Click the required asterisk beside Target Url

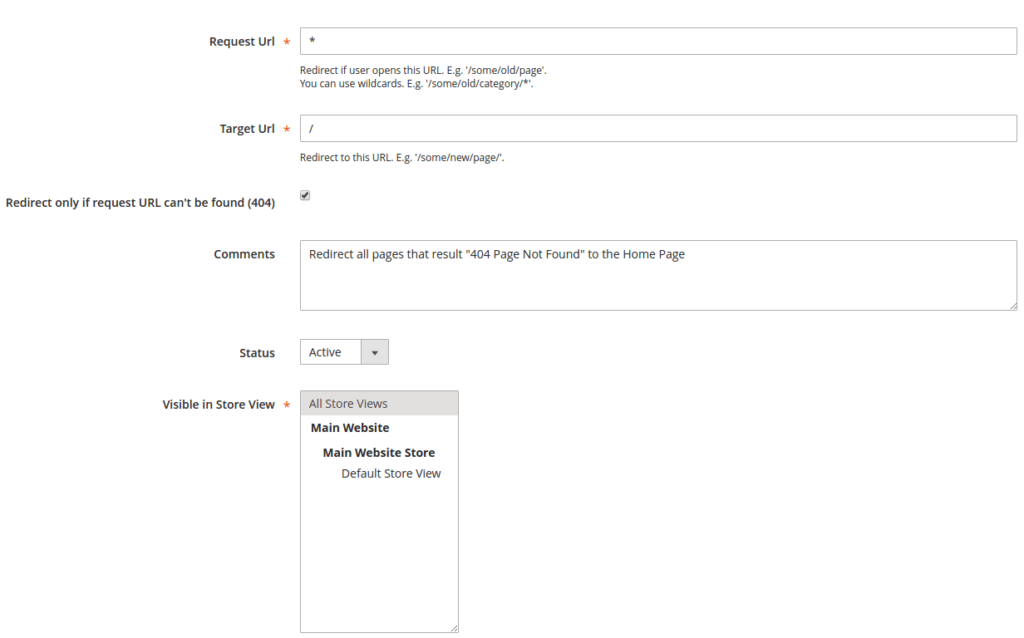(x=288, y=130)
